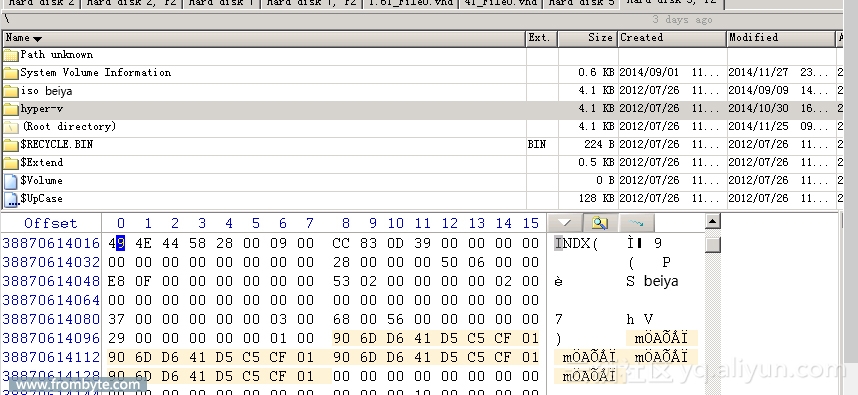Open the Hard disk 1, P2 tab

click(311, 3)
